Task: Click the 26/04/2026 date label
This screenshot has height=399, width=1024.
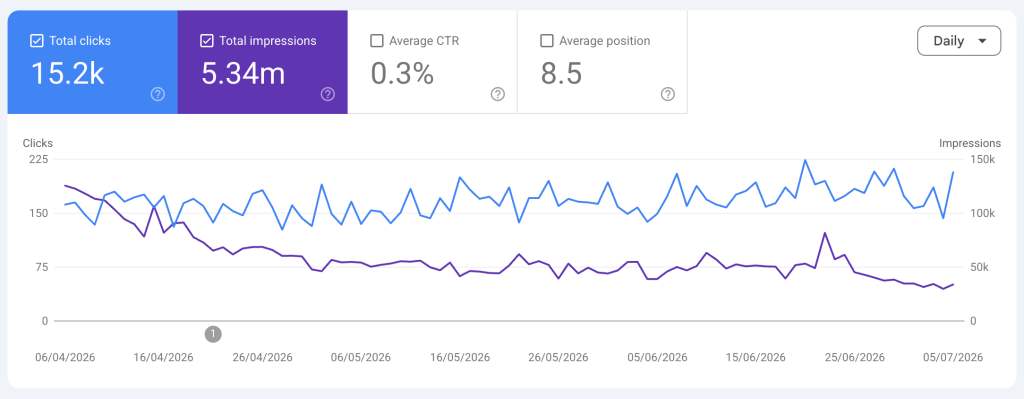Action: tap(263, 357)
